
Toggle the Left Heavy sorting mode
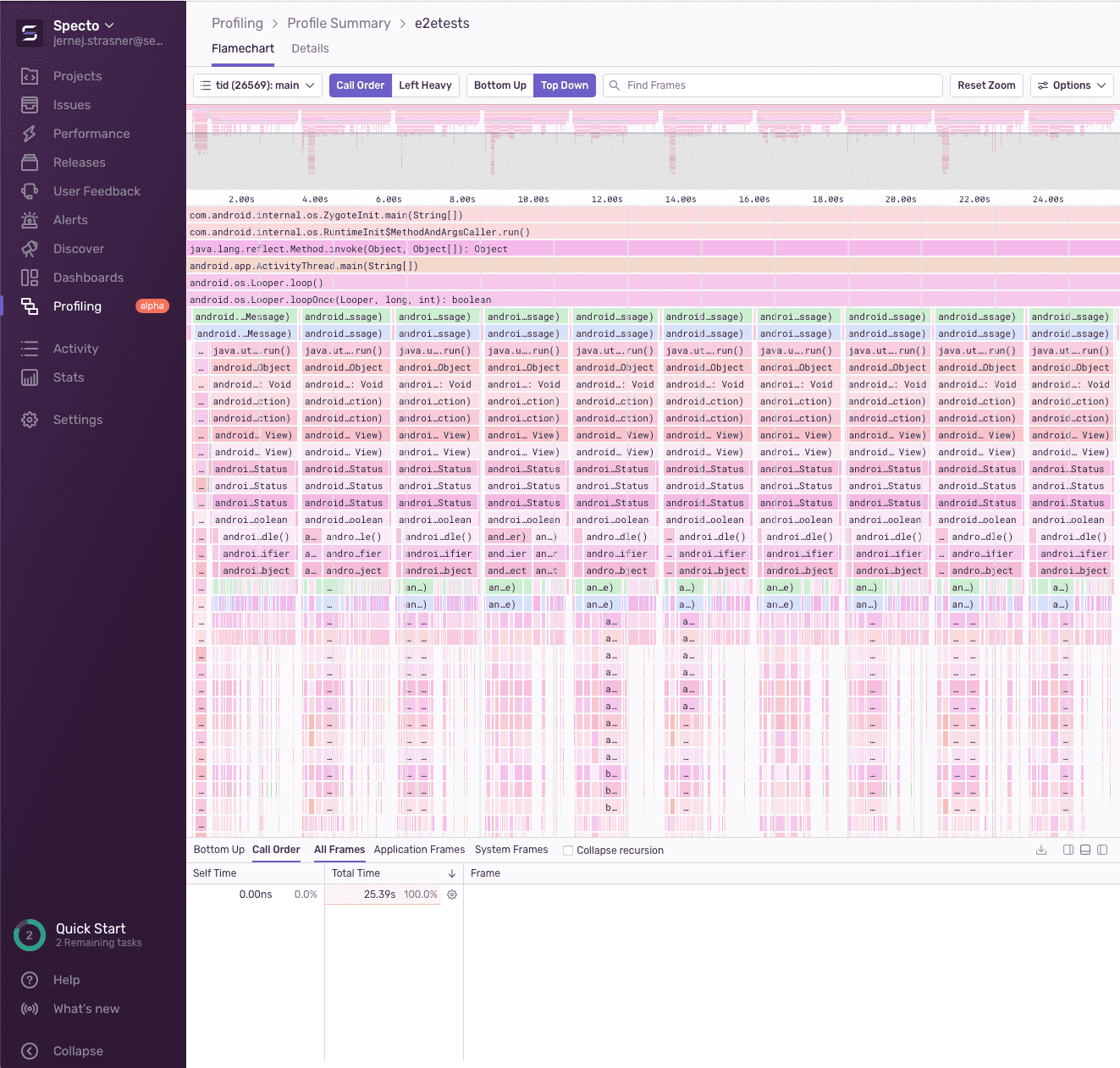pos(425,85)
